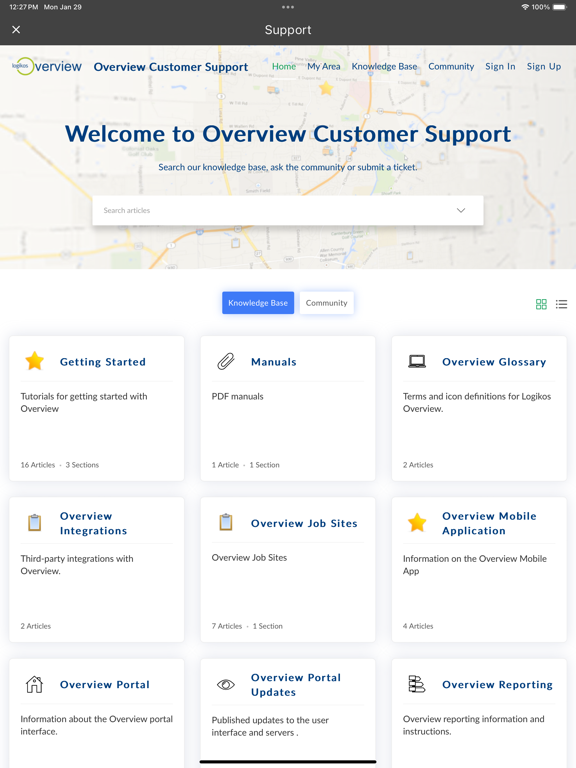The image size is (576, 768).
Task: Click the Overview Reporting database icon
Action: 417,684
